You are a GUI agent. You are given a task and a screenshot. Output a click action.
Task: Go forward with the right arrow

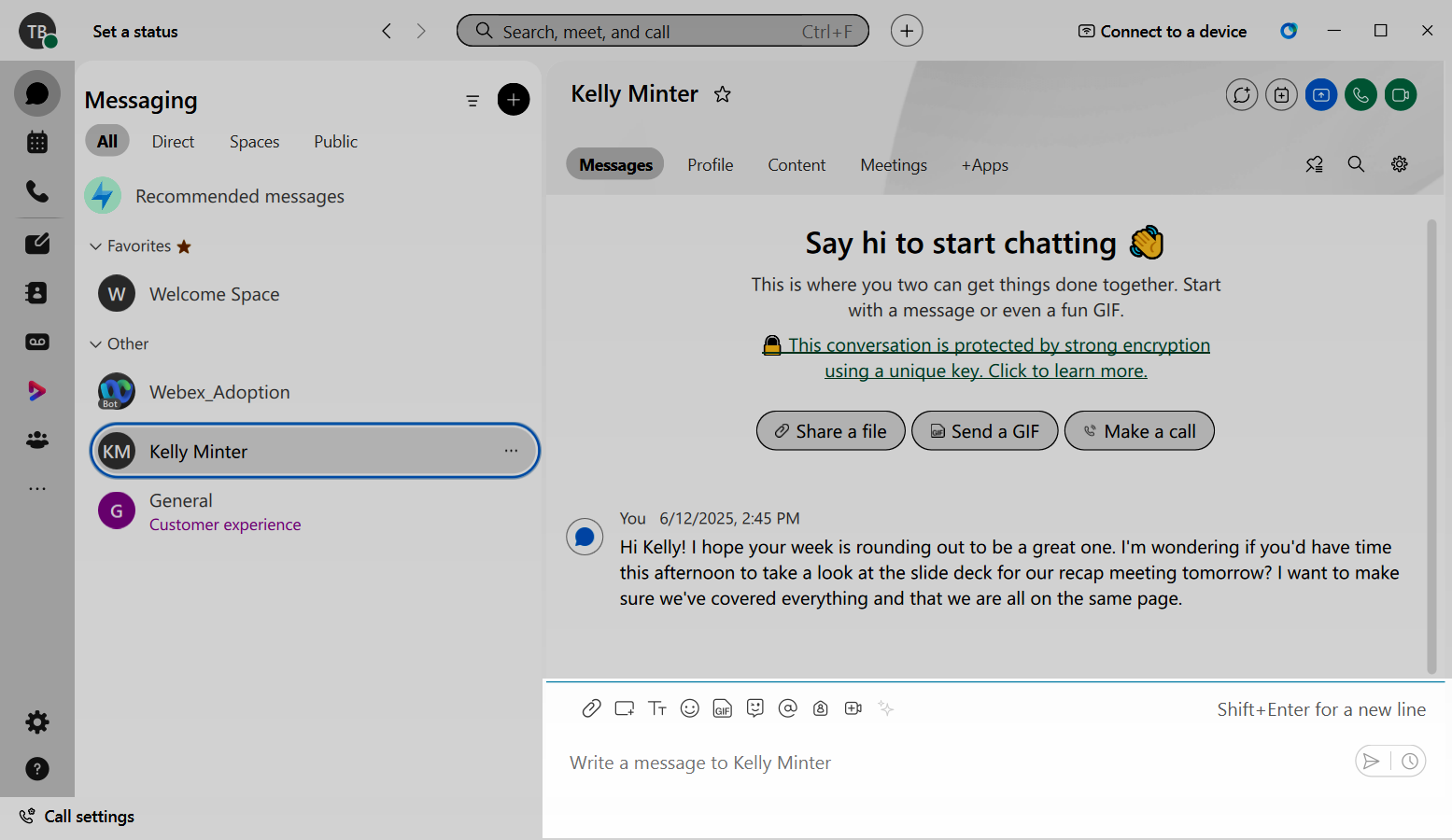tap(421, 31)
